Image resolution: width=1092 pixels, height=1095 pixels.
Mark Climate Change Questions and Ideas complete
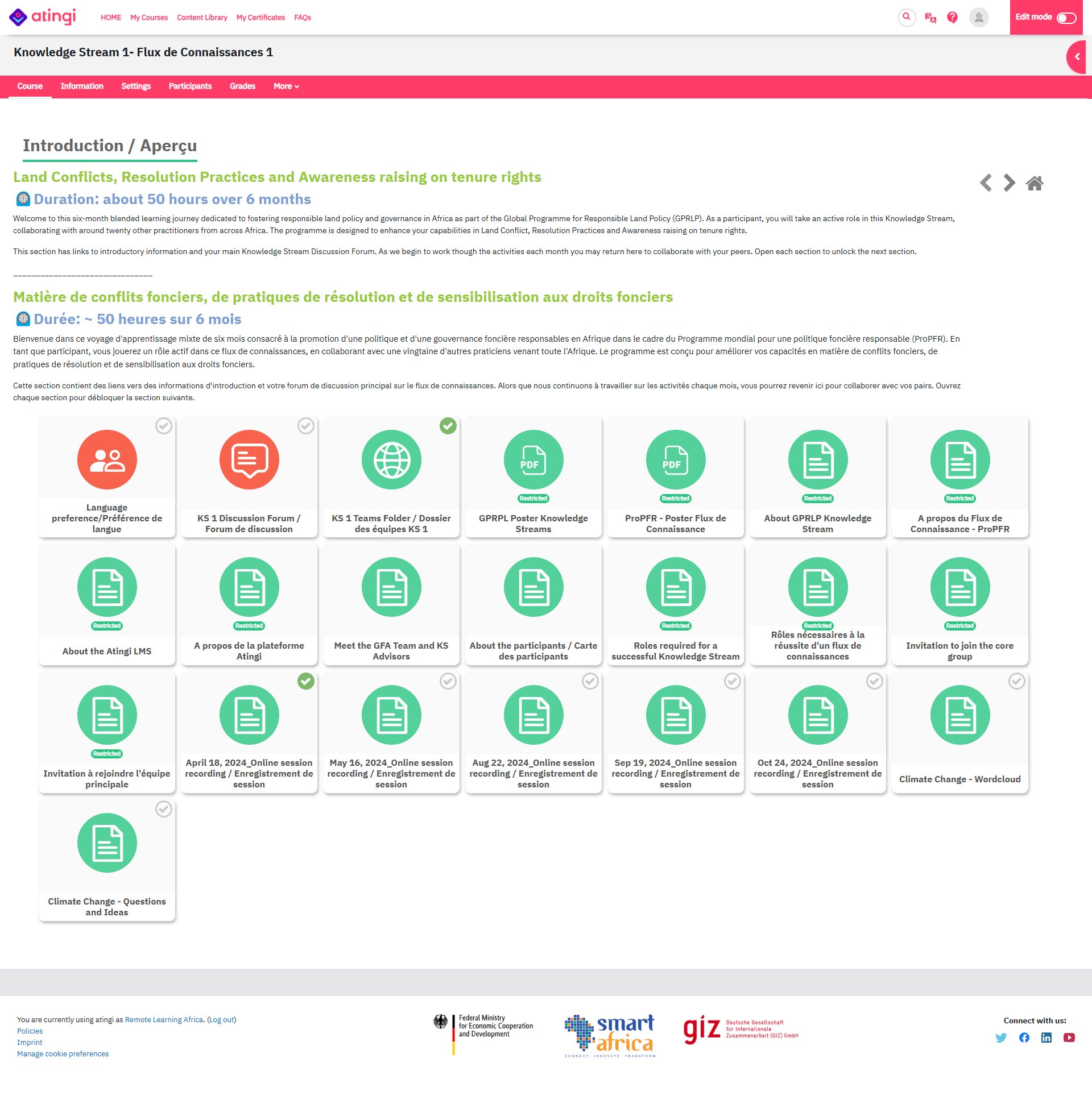point(164,809)
